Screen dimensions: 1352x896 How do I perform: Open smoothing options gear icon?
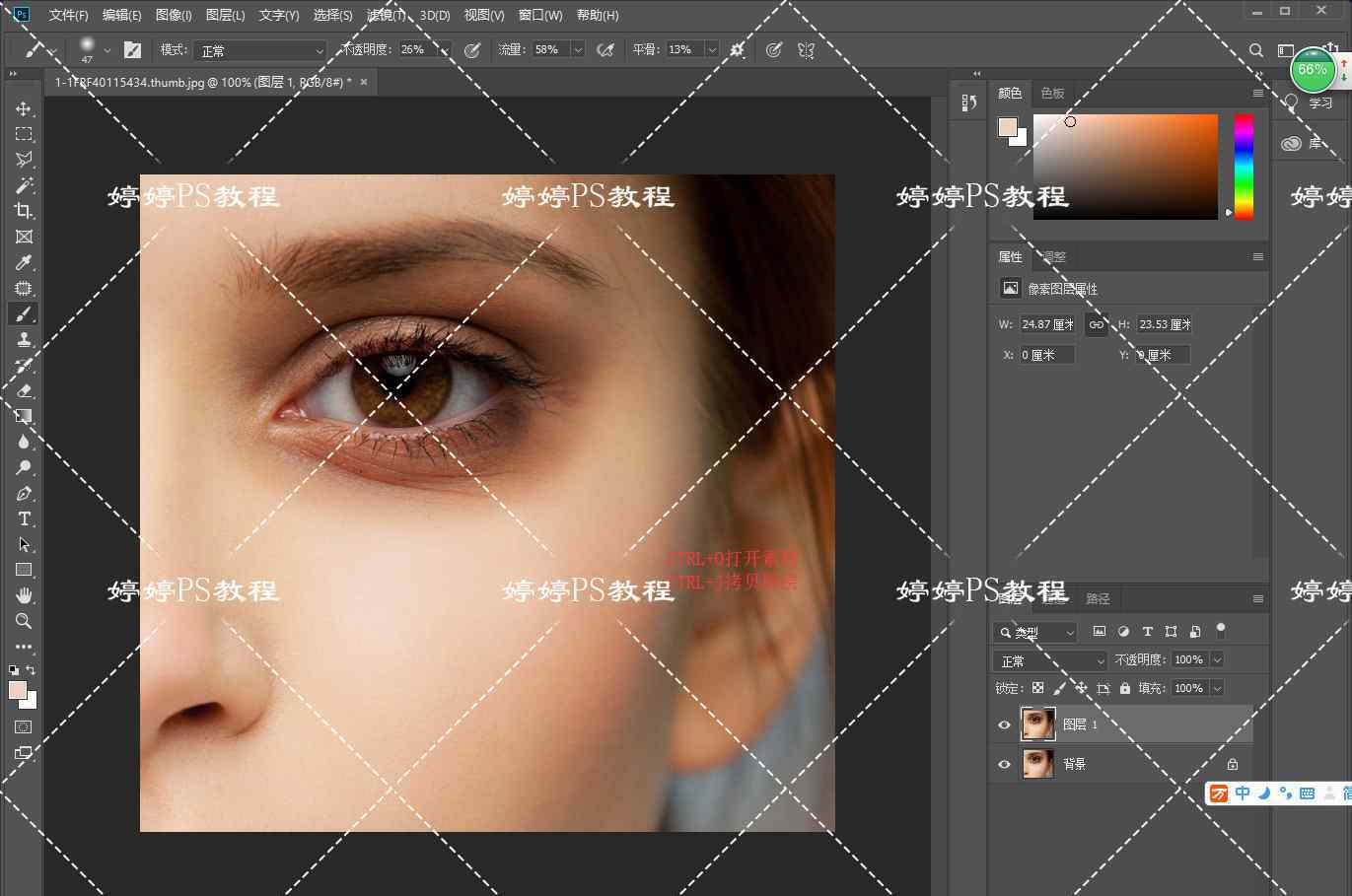[737, 49]
